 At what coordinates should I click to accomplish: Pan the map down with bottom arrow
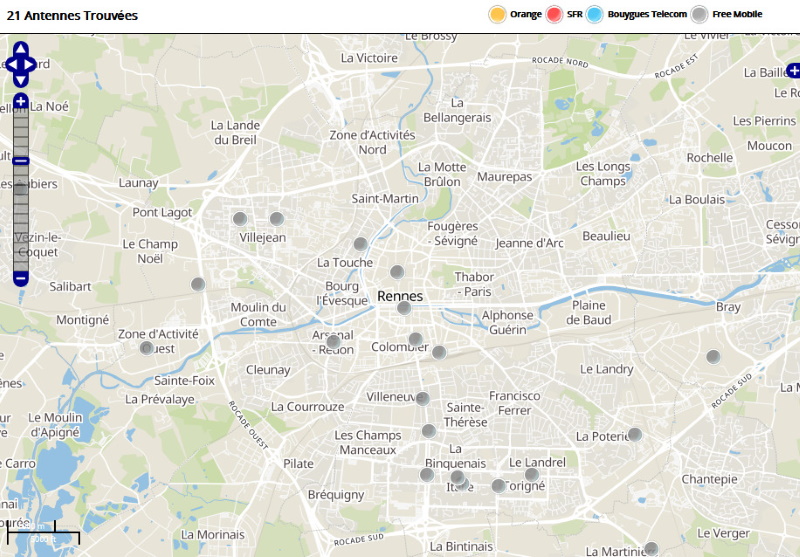click(21, 80)
